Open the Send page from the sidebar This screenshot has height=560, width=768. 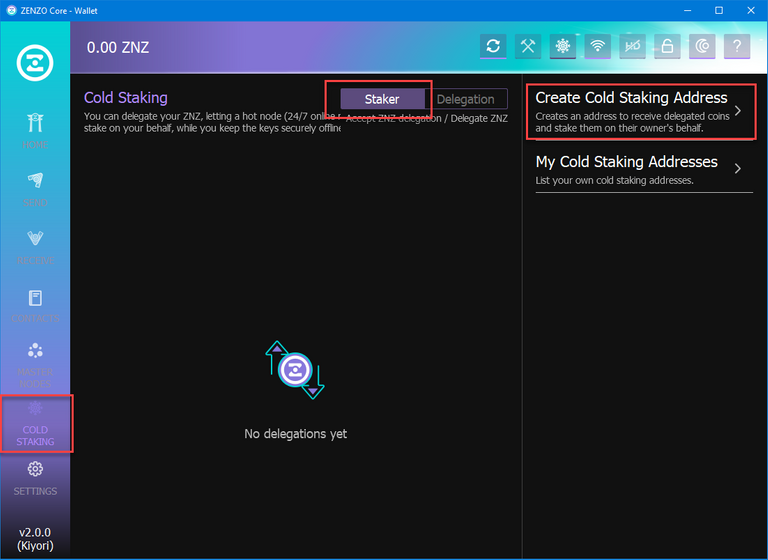coord(35,189)
